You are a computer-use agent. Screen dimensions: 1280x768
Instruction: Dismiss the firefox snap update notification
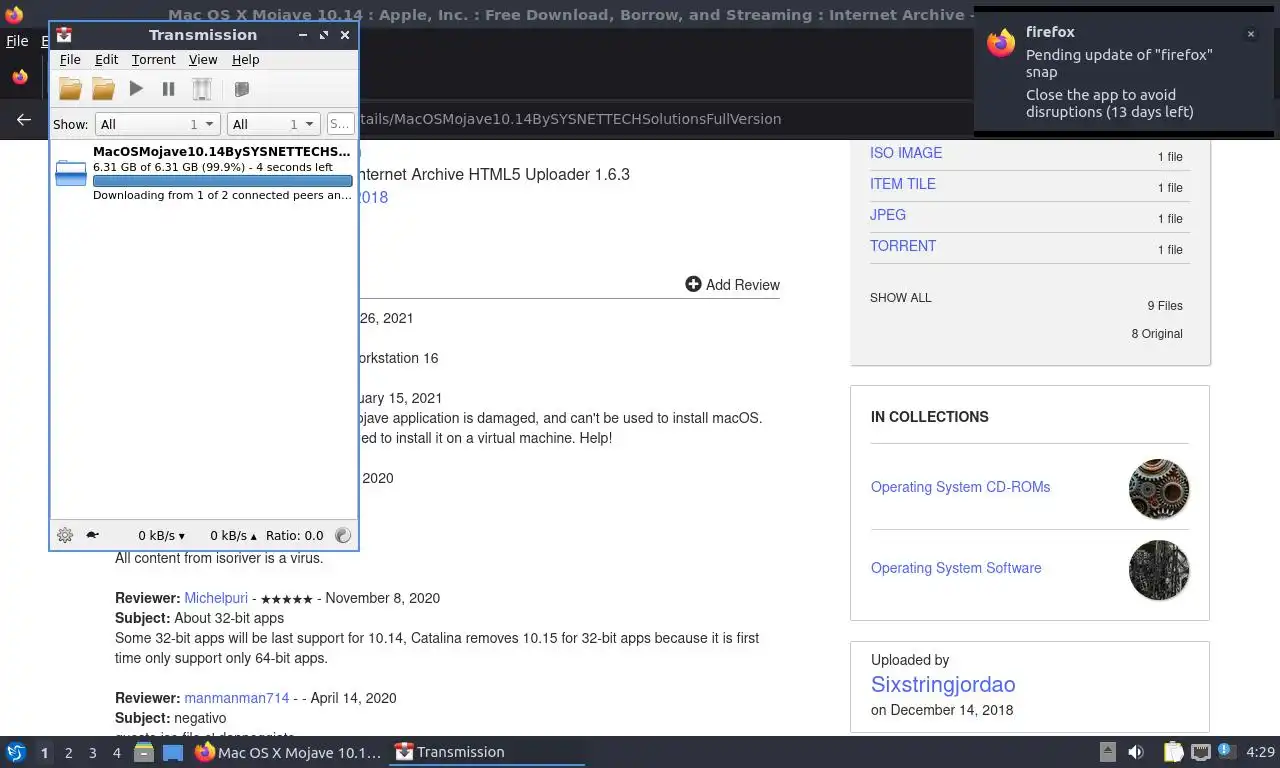tap(1250, 34)
